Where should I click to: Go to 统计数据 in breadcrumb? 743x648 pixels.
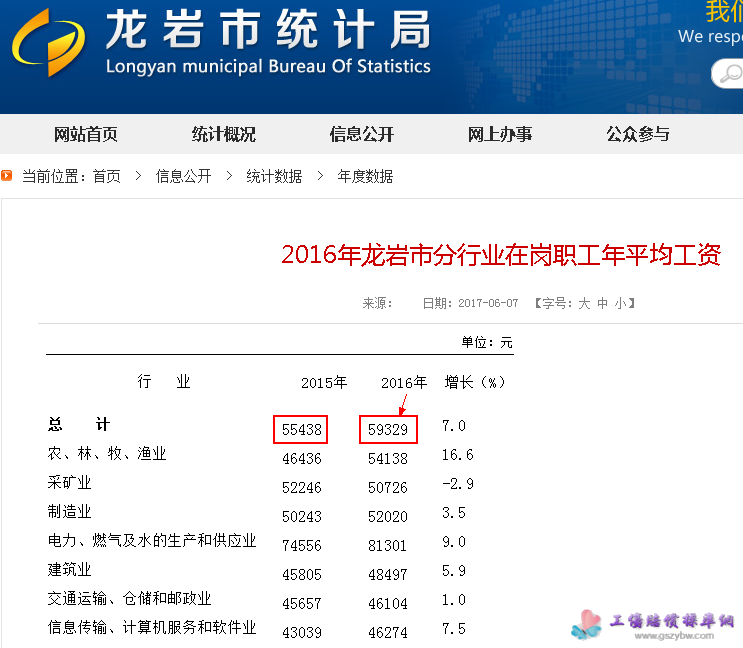coord(274,176)
